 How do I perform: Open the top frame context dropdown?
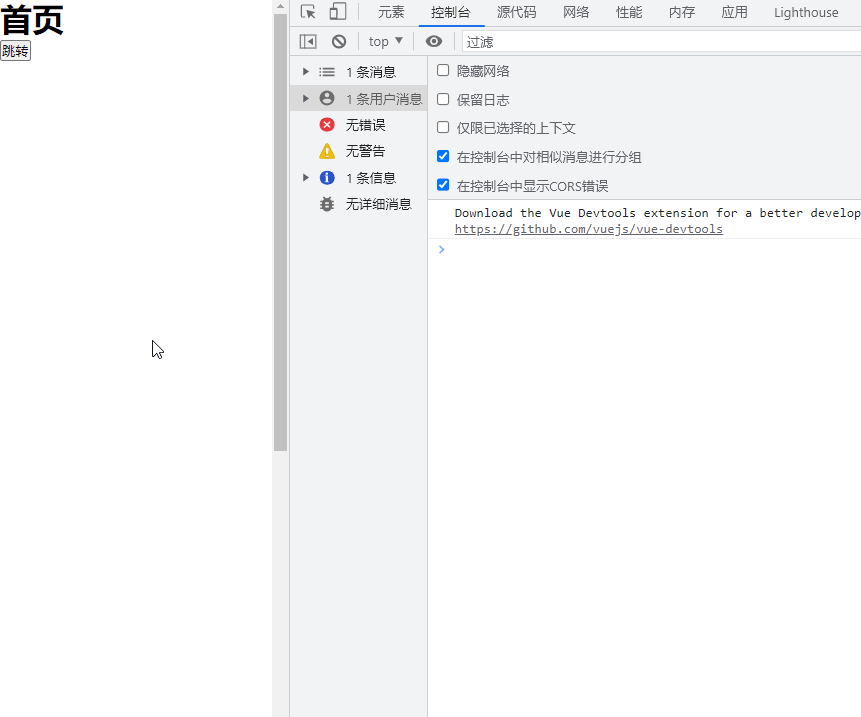[x=384, y=41]
